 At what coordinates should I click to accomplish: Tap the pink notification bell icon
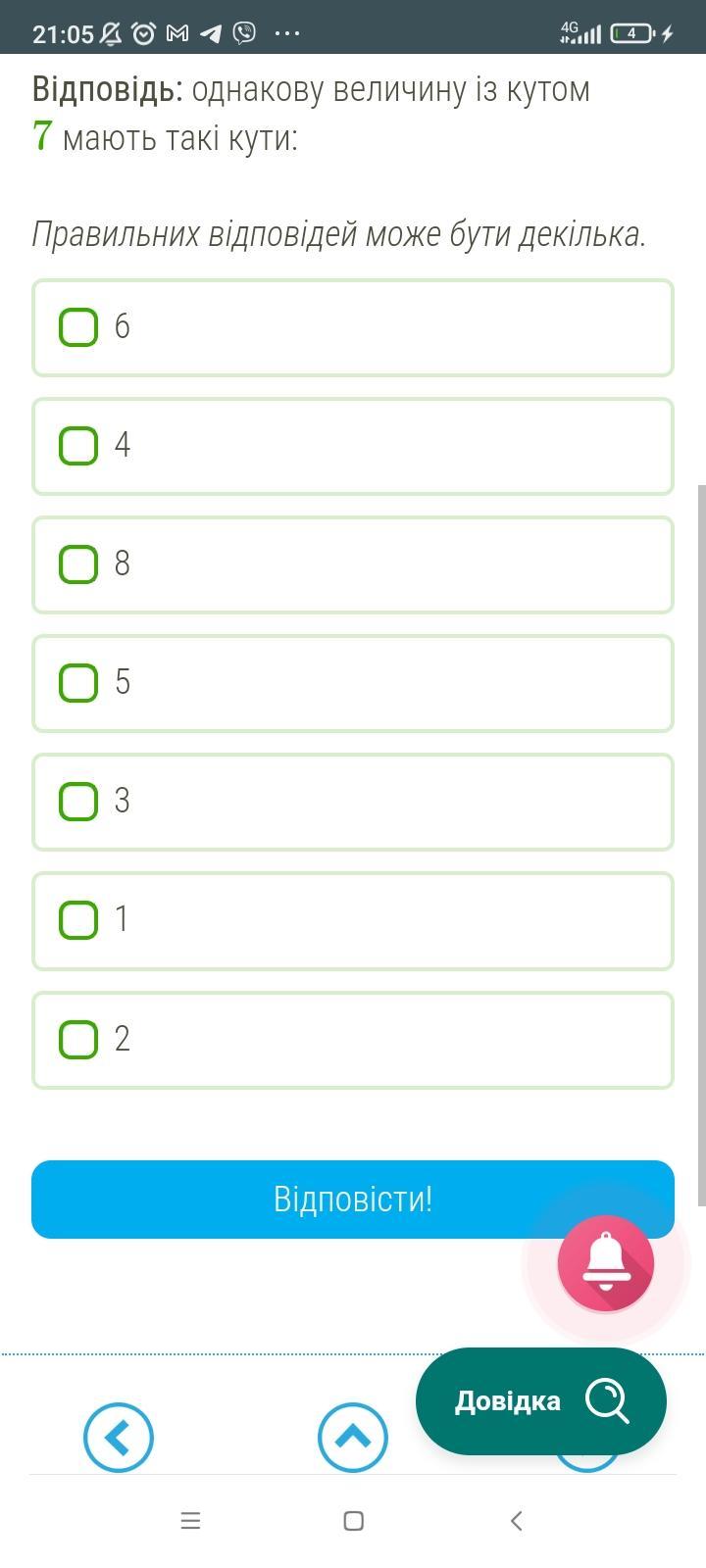pyautogui.click(x=606, y=1263)
